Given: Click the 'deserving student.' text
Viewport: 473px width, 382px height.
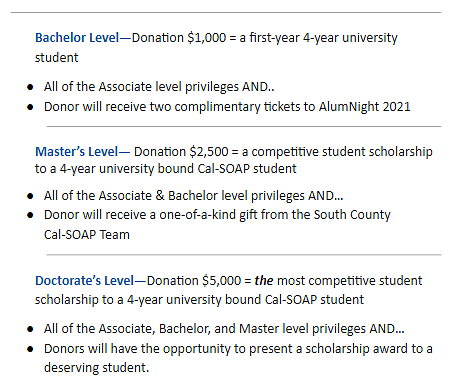Looking at the screenshot, I should pos(96,368).
